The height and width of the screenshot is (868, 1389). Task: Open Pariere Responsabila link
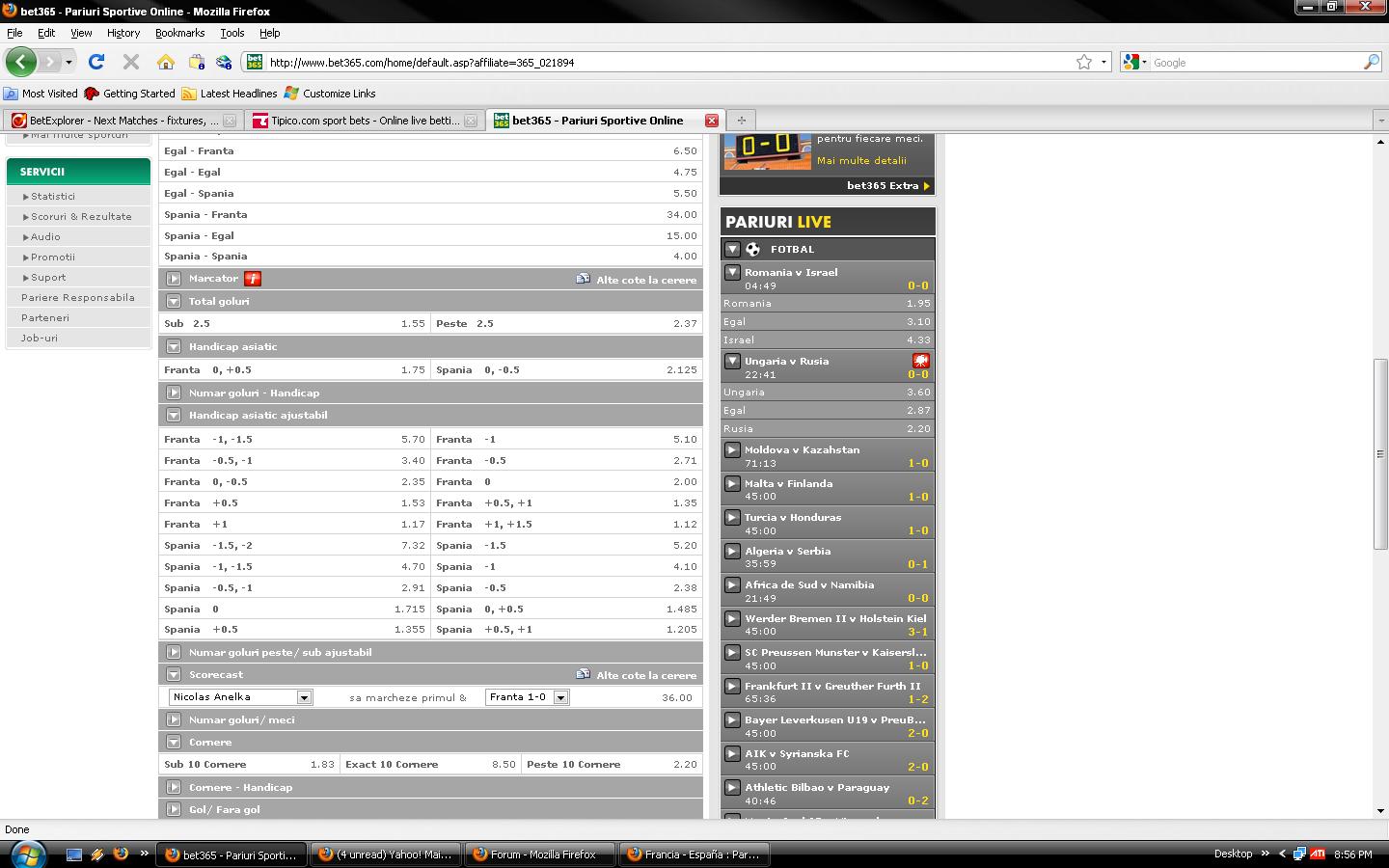pos(78,297)
